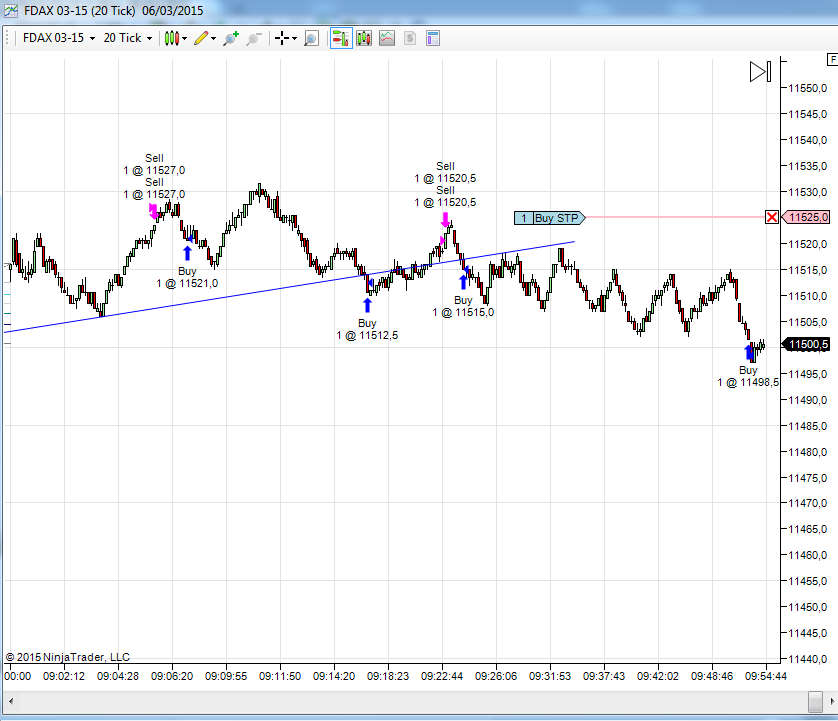Open the 20 Tick interval dropdown

(128, 38)
